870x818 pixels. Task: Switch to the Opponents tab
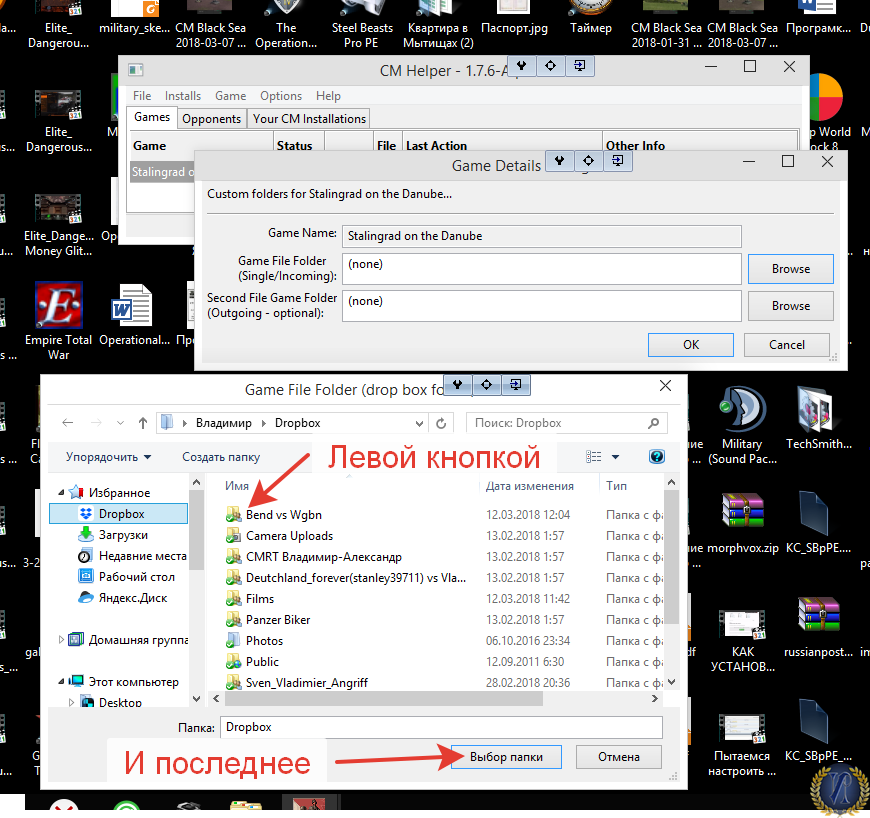(x=211, y=118)
